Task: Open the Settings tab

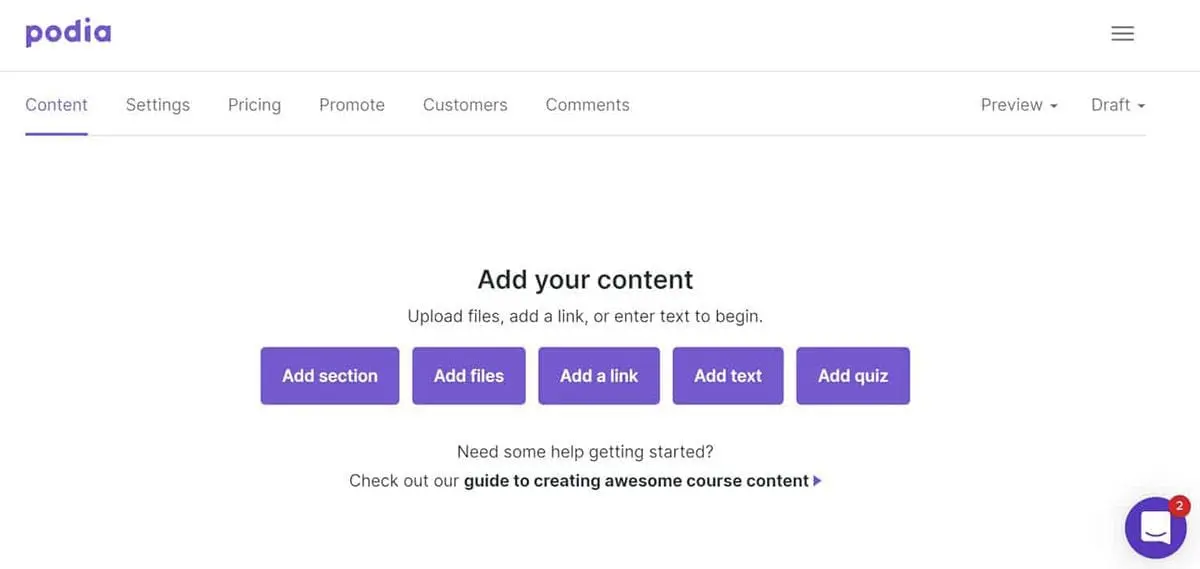Action: click(157, 105)
